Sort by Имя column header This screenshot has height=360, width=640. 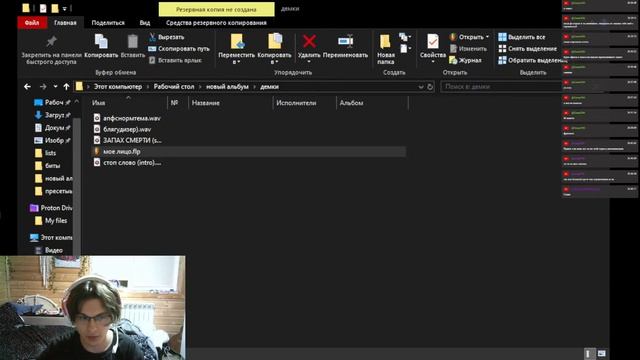(98, 103)
